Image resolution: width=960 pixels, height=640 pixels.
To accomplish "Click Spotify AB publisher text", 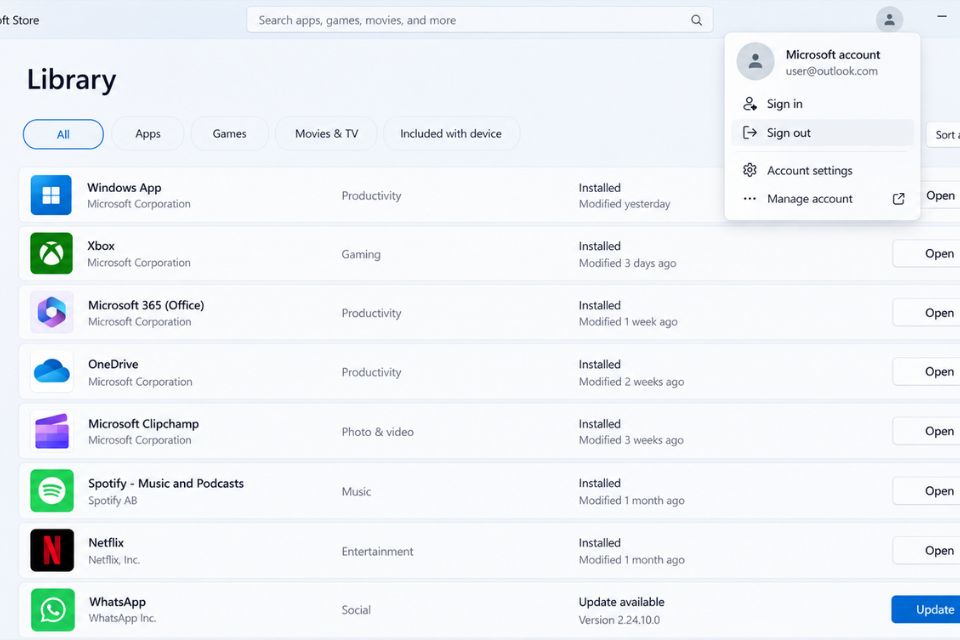I will tap(113, 500).
